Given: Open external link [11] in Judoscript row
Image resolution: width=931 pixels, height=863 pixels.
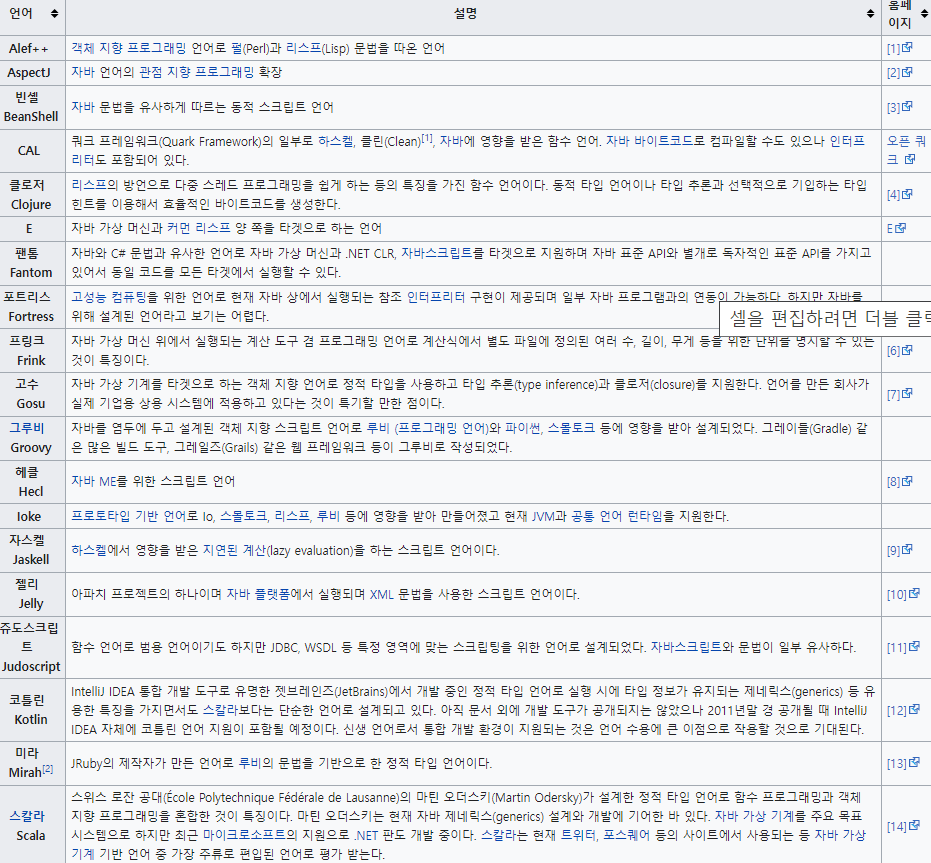Looking at the screenshot, I should 902,647.
